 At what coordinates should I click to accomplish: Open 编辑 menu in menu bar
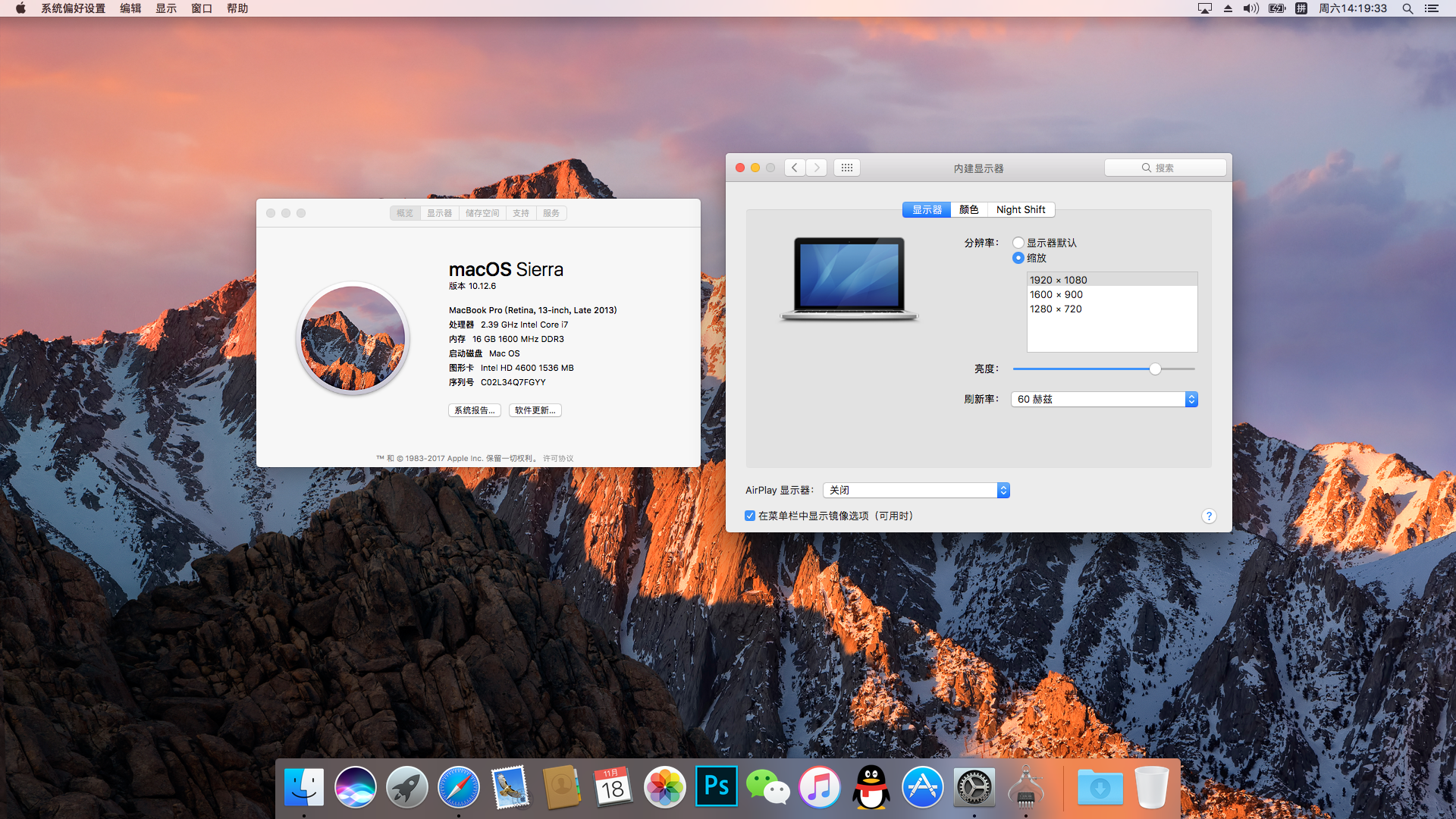coord(130,8)
